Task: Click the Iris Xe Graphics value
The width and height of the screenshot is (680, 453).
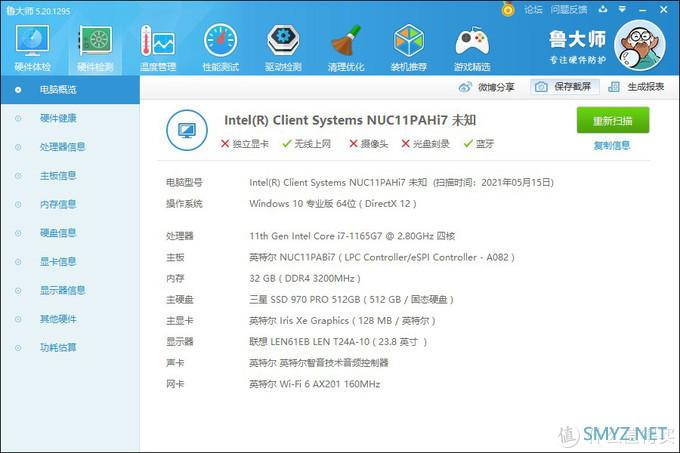Action: [x=342, y=321]
